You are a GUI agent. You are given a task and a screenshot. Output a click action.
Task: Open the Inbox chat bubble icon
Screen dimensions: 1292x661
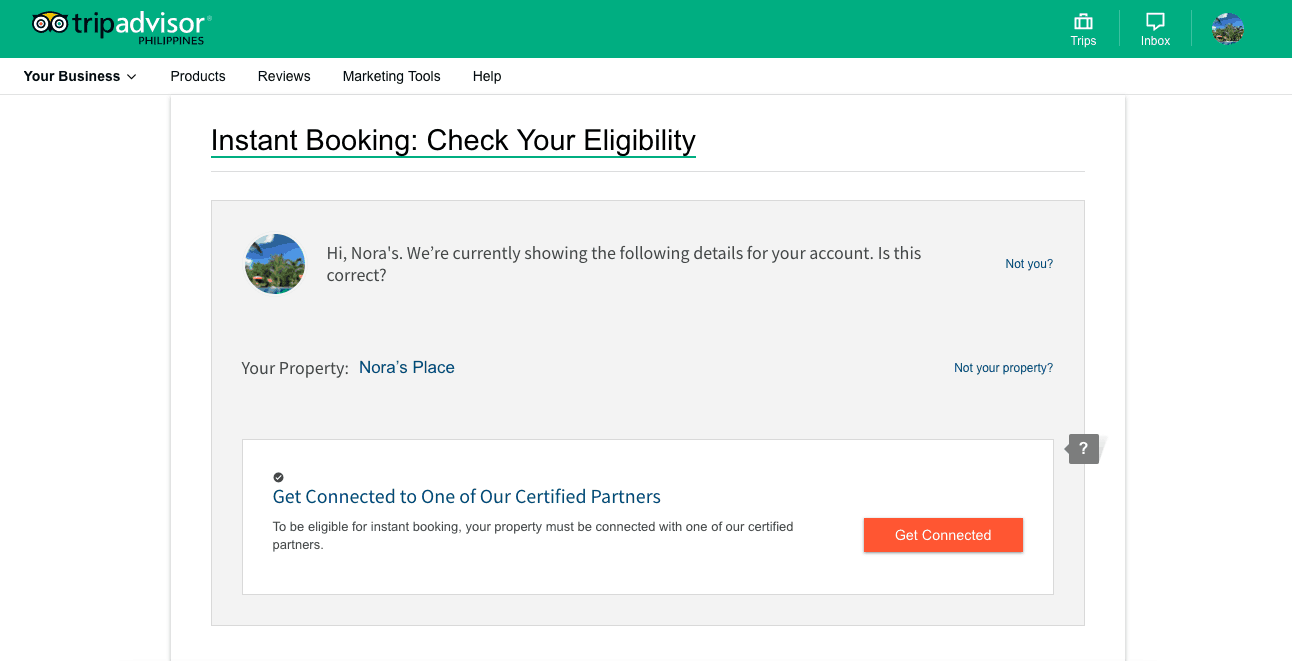pos(1155,22)
